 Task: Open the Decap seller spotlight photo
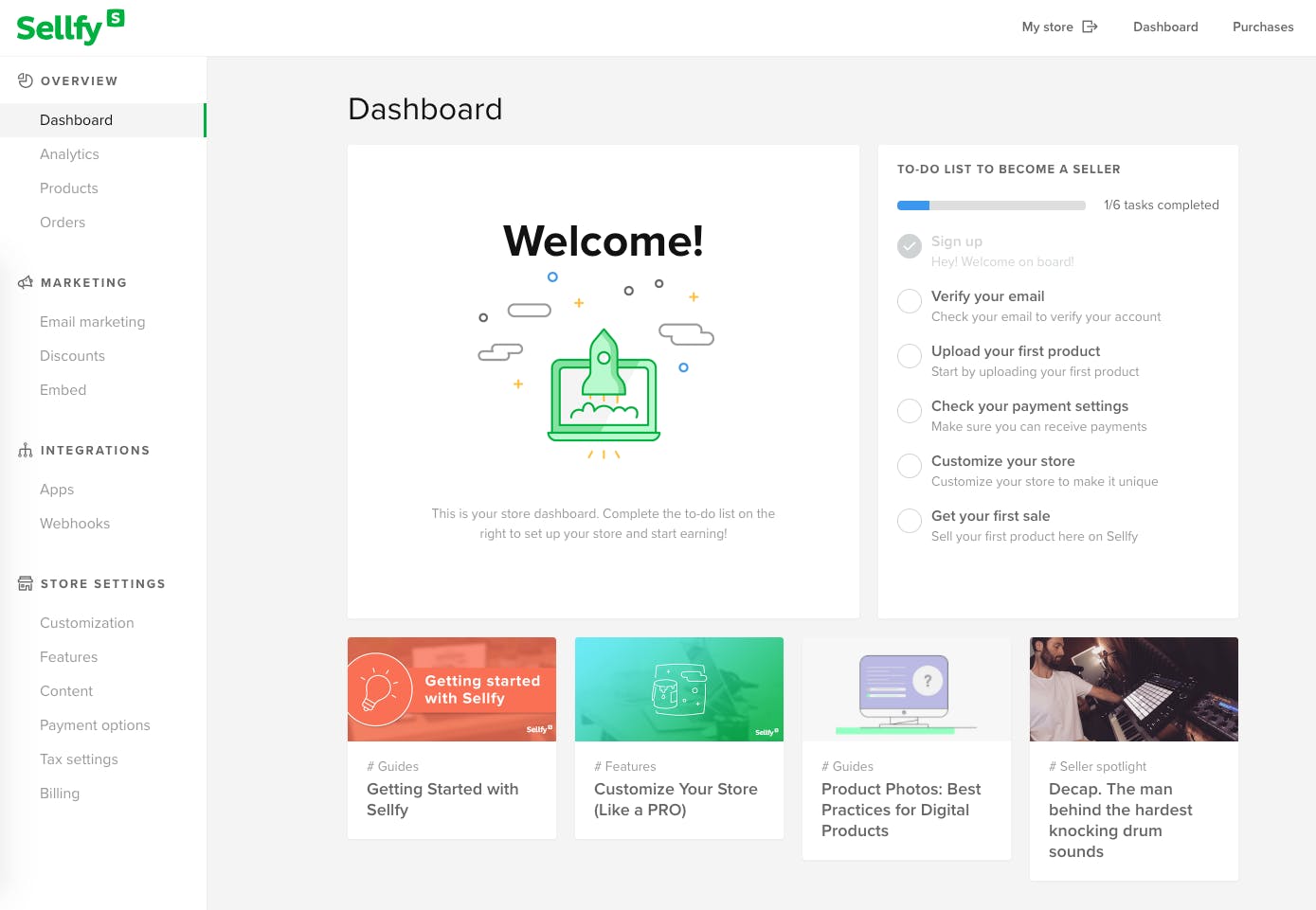1134,689
